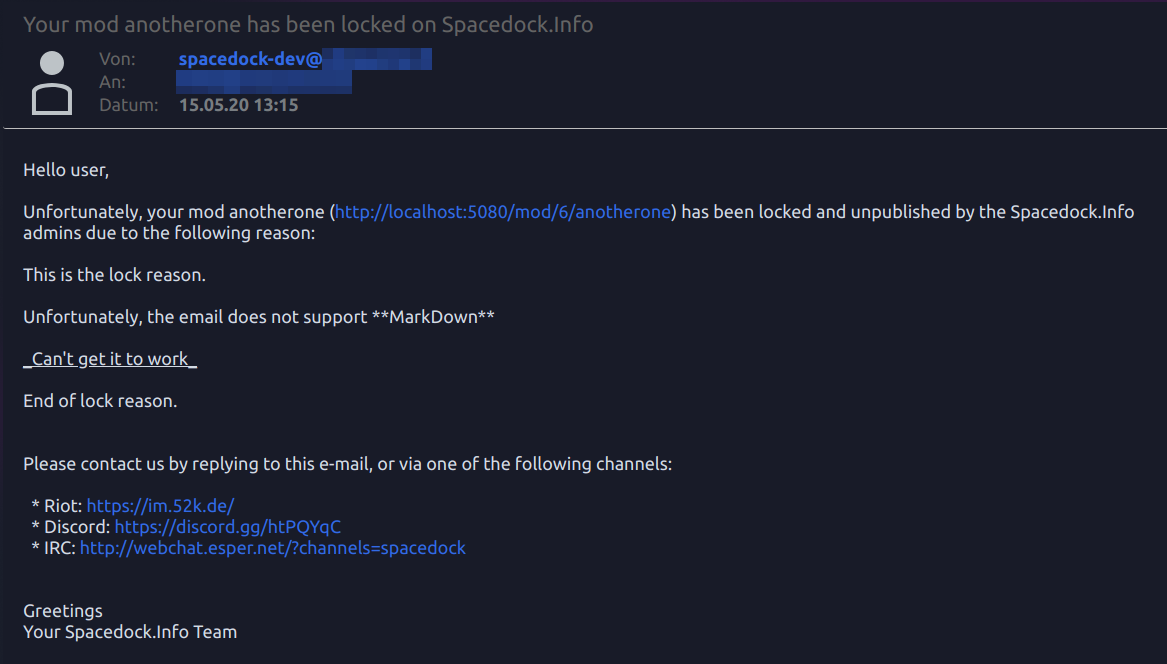Open the IRC webchat esper link
The image size is (1167, 664).
tap(272, 548)
